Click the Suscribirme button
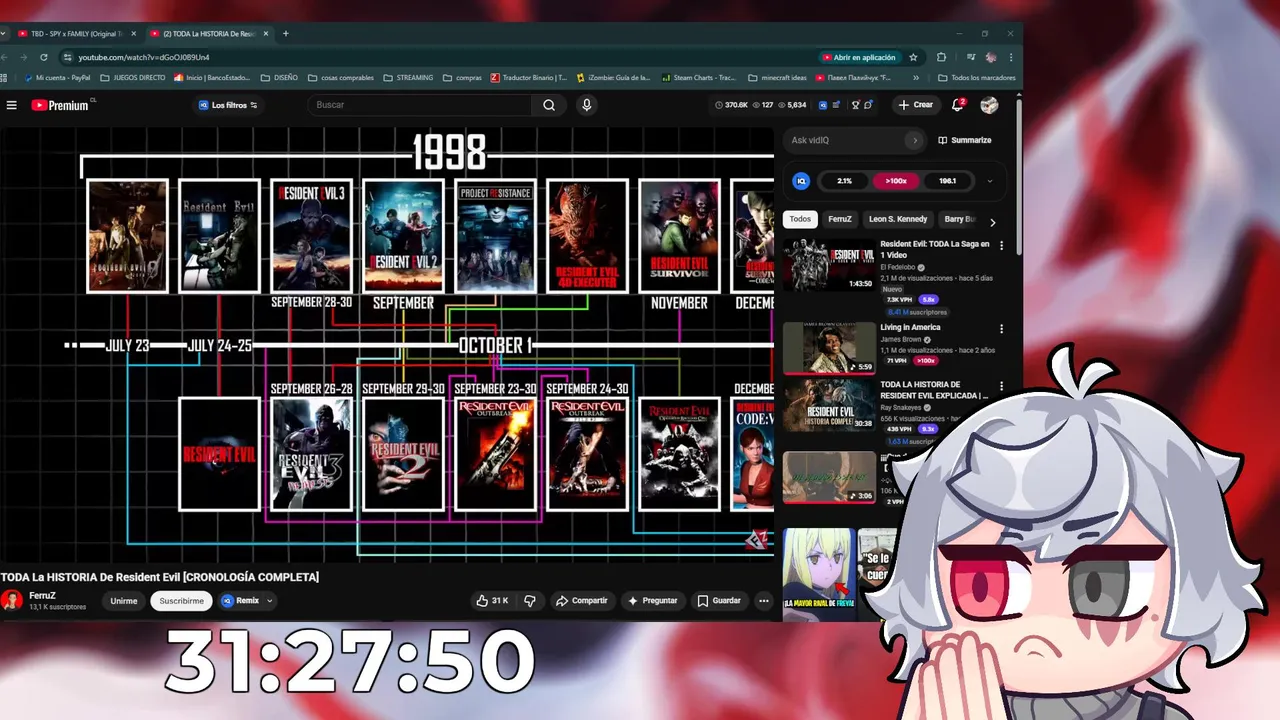The height and width of the screenshot is (720, 1280). [x=182, y=601]
